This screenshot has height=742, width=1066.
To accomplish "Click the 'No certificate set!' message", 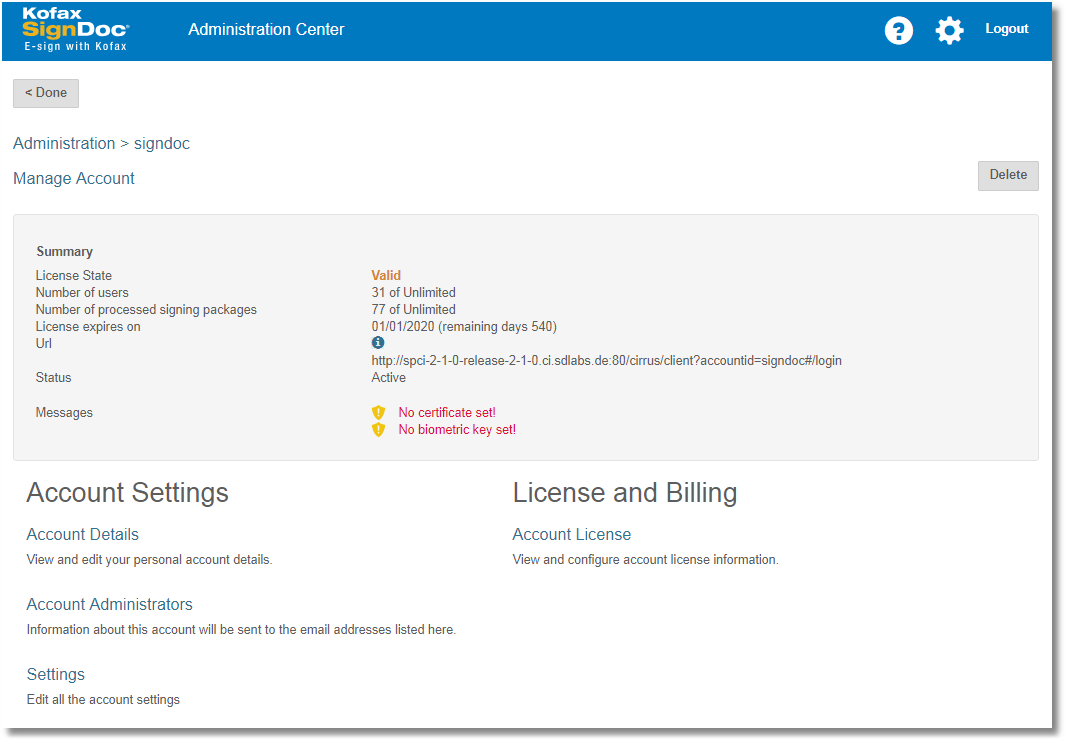I will tap(447, 413).
